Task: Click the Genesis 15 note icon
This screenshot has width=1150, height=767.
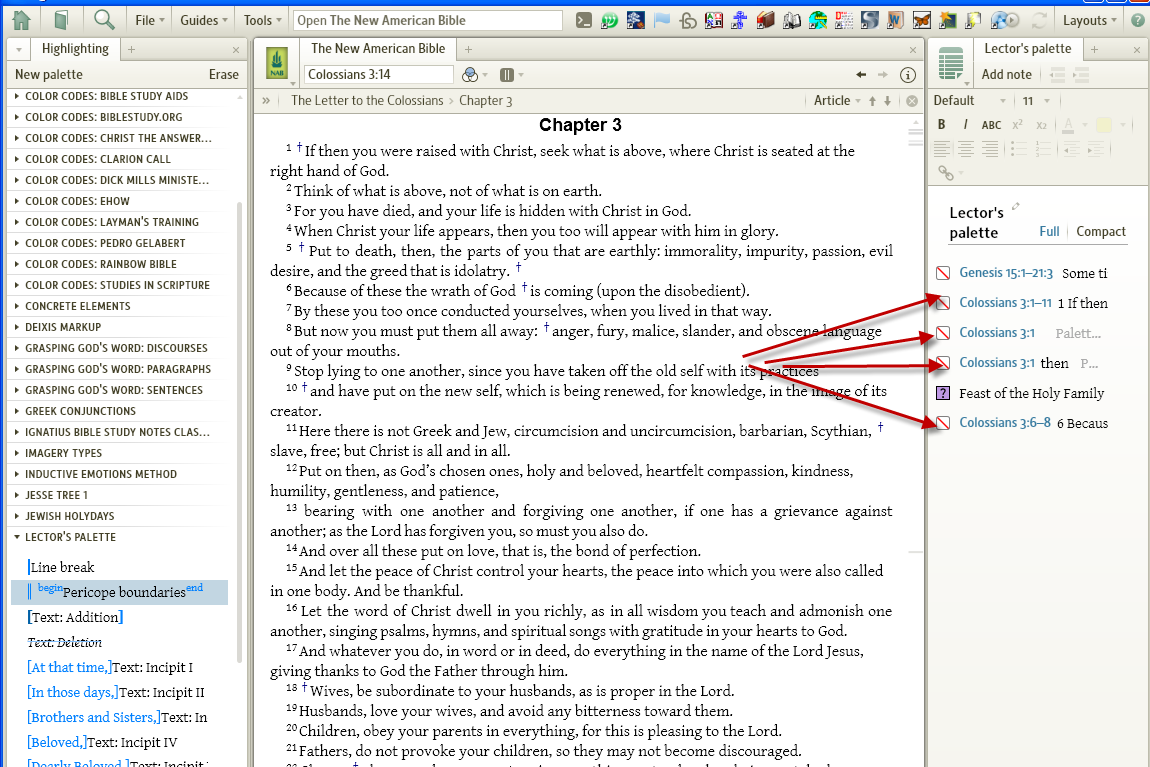Action: [x=943, y=274]
